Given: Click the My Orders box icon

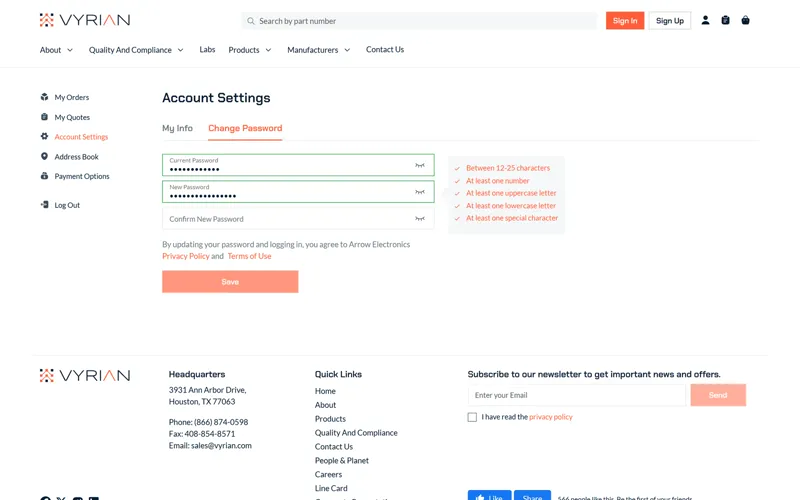Looking at the screenshot, I should [44, 97].
